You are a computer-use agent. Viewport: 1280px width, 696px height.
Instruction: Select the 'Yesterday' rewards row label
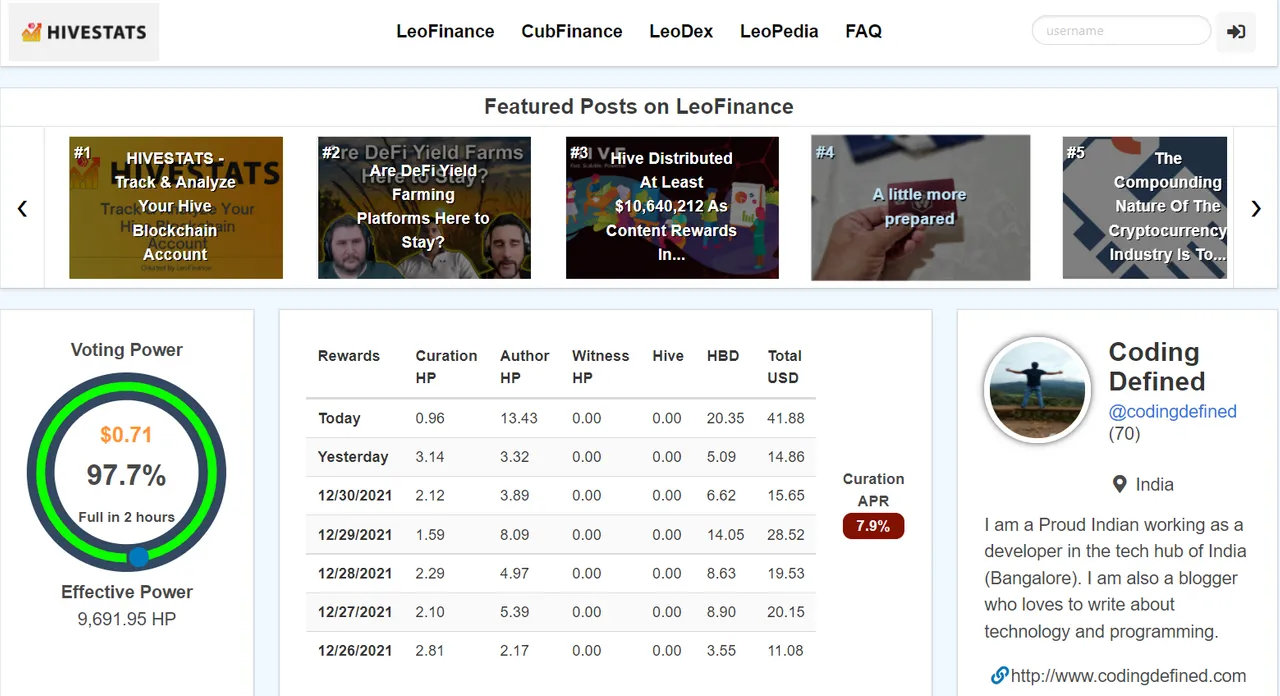click(x=353, y=457)
